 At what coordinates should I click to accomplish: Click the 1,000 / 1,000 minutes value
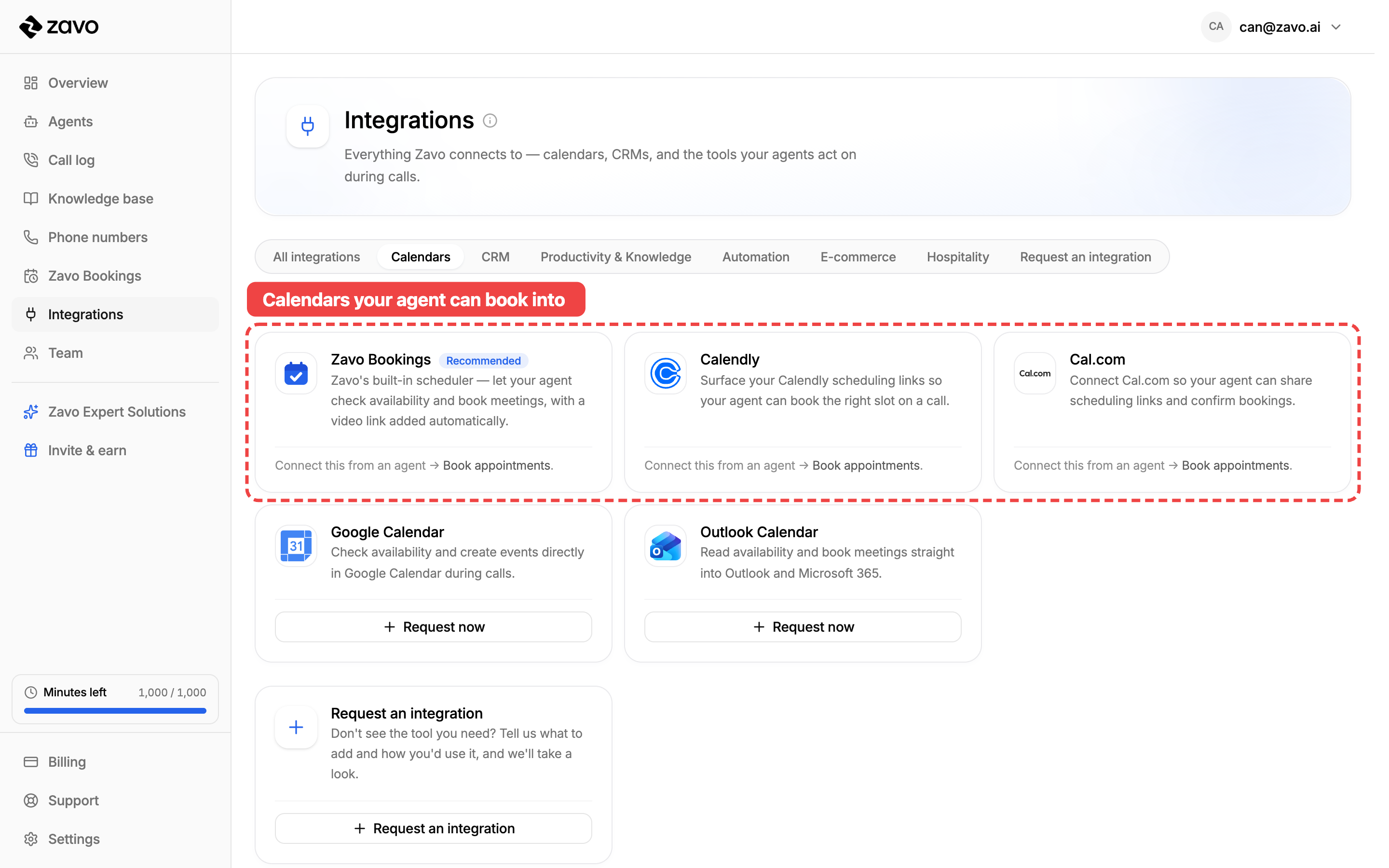172,692
